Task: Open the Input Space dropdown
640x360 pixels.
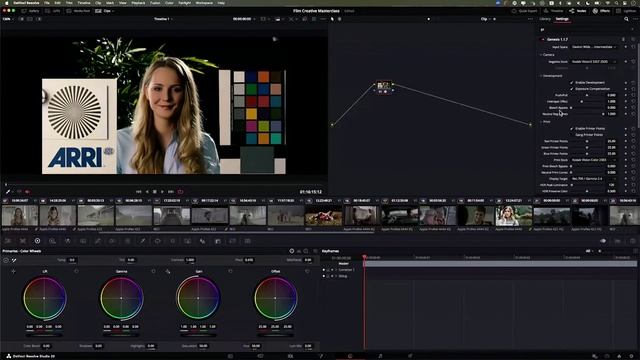Action: 594,47
